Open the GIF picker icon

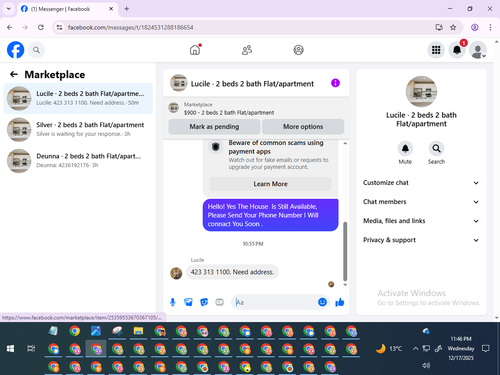(219, 302)
